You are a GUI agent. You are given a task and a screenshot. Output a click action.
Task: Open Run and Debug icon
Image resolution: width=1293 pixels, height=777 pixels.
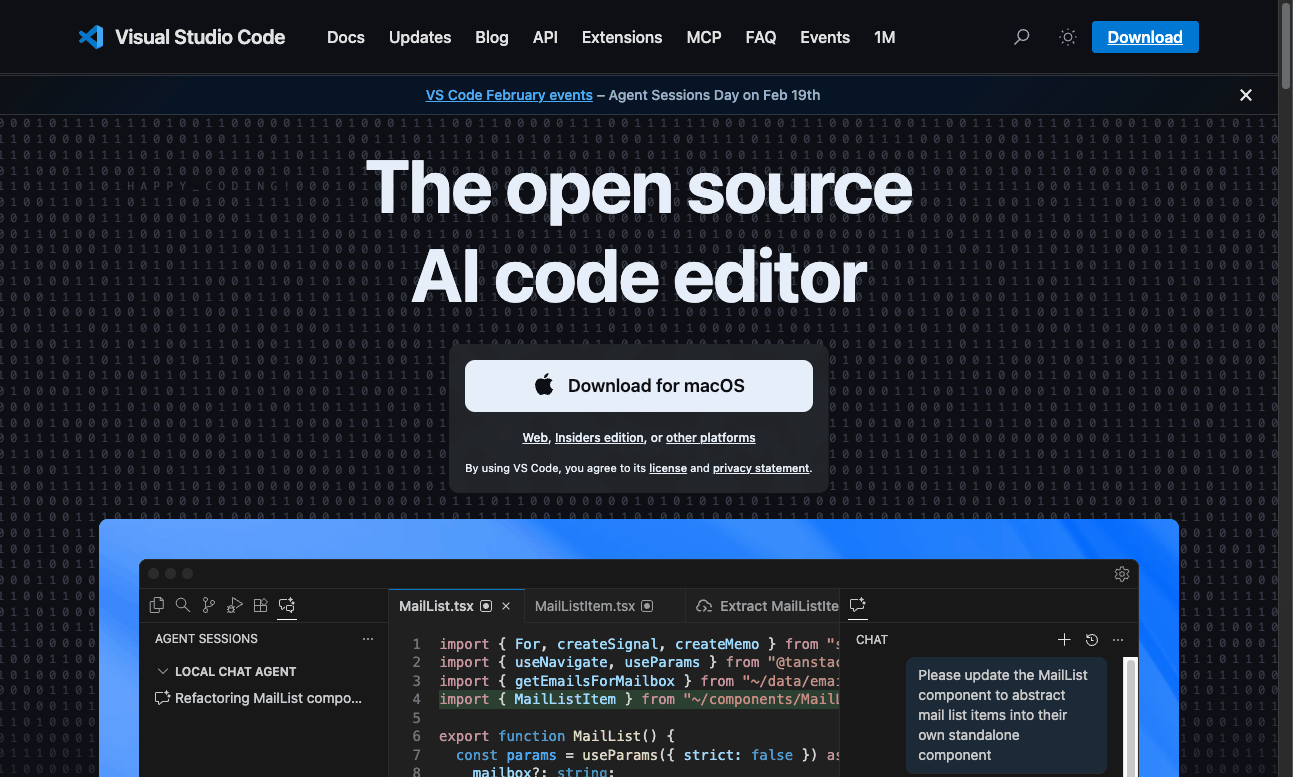(x=235, y=605)
